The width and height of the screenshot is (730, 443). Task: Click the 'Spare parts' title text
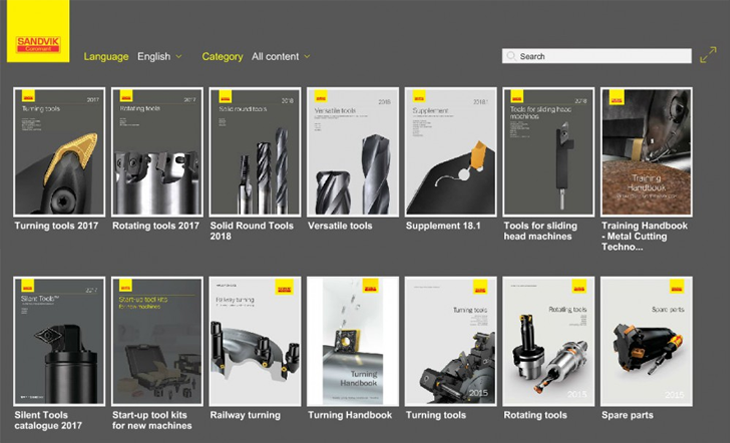[627, 415]
